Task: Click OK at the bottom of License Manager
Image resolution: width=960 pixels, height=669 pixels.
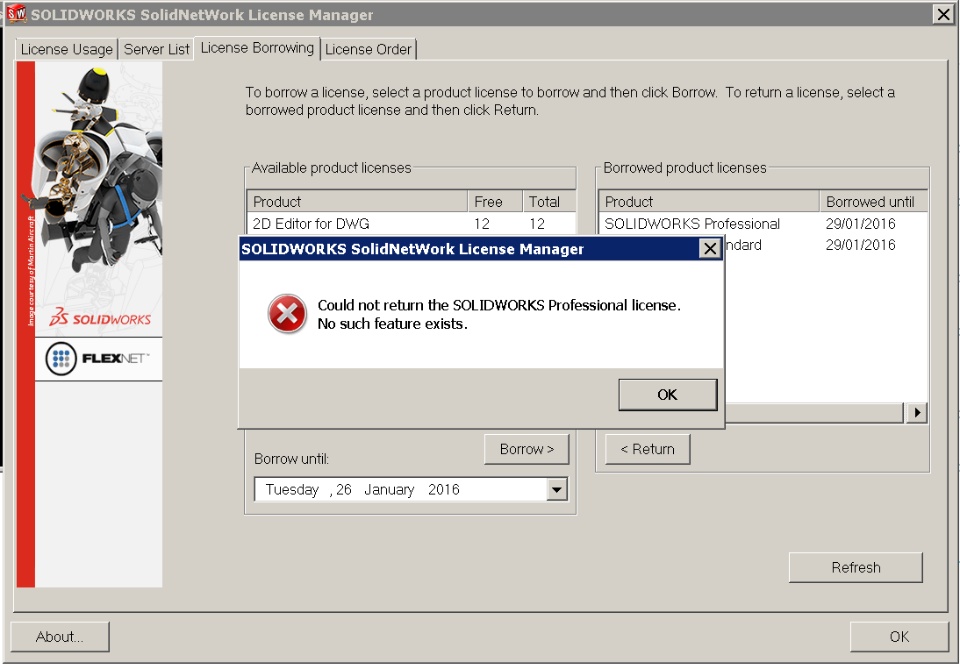Action: click(x=899, y=637)
